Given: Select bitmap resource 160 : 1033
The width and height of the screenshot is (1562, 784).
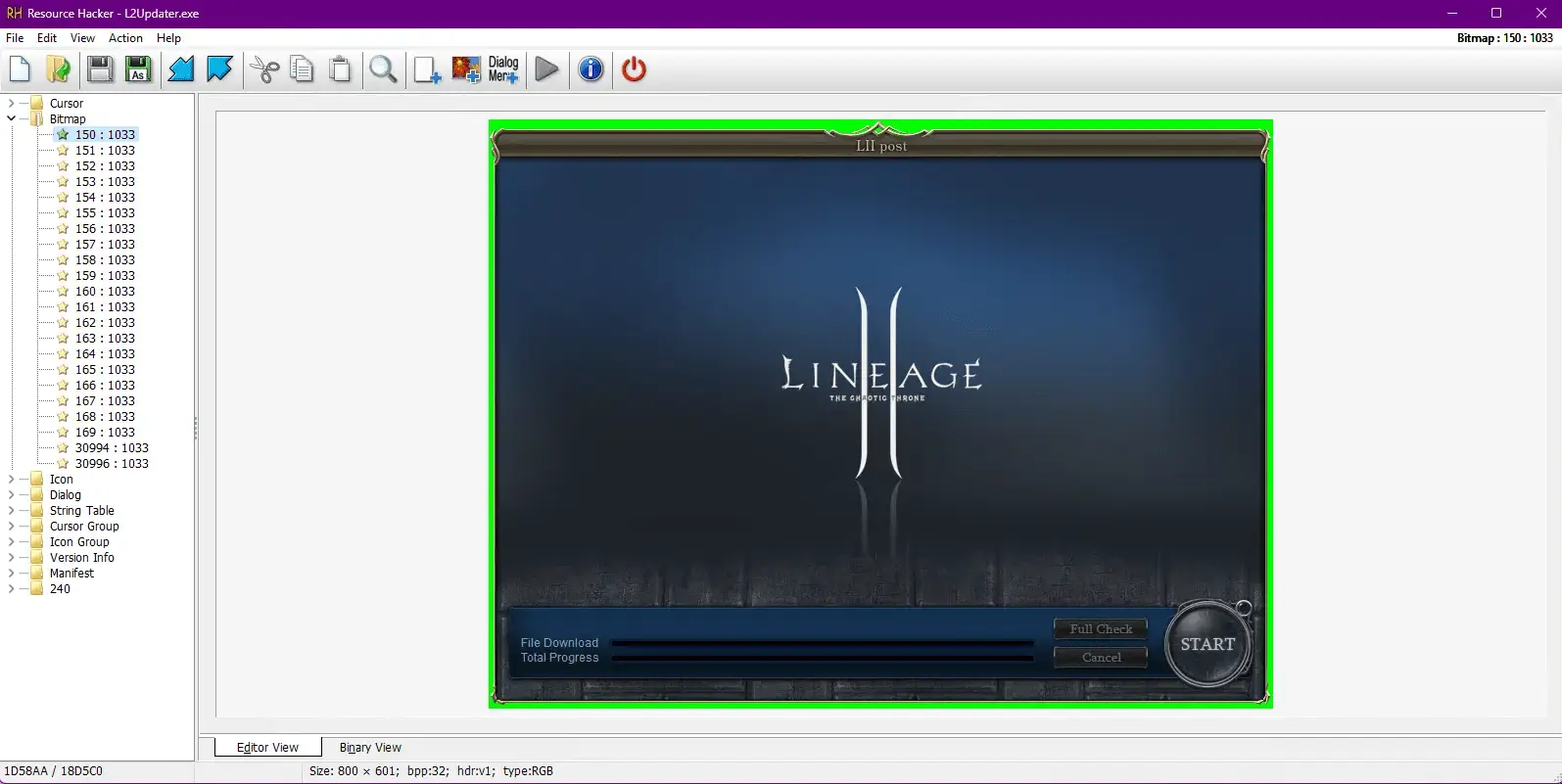Looking at the screenshot, I should pos(105,291).
